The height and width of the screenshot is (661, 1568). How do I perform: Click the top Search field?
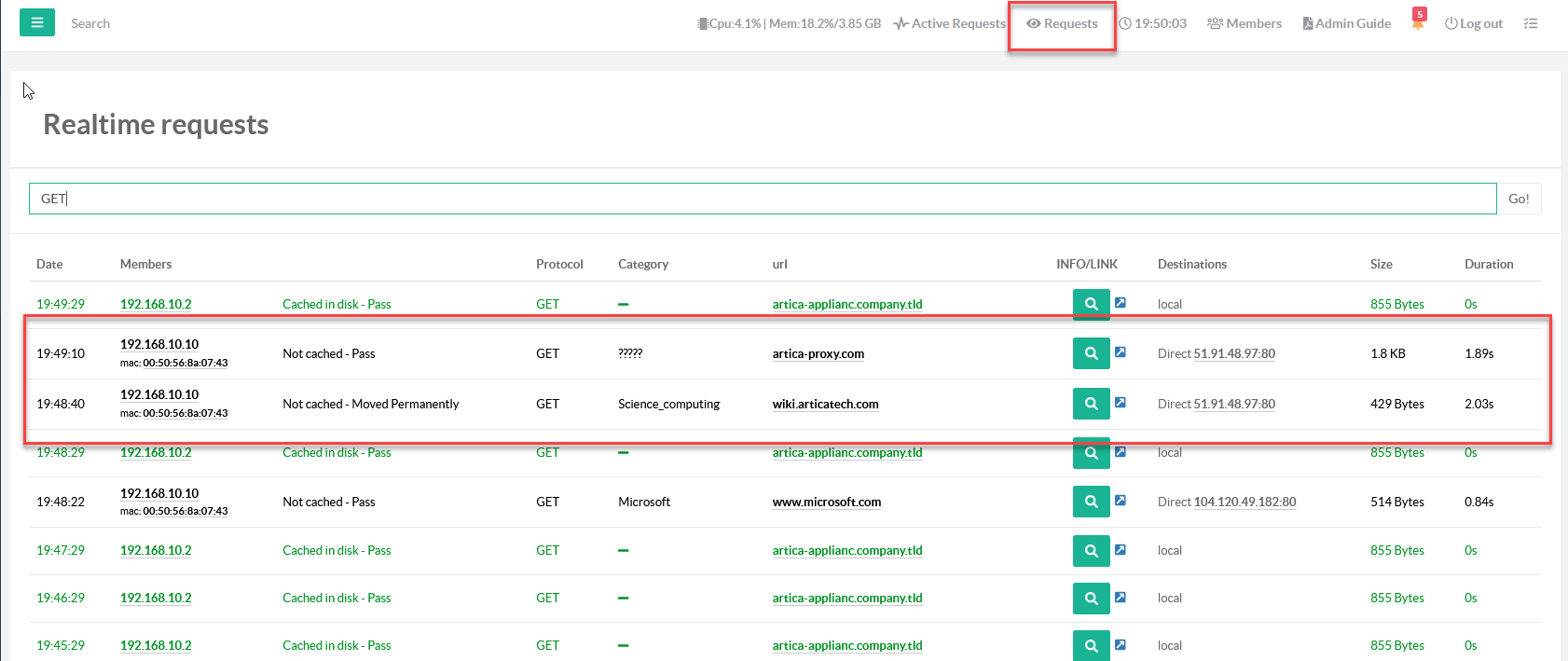[90, 23]
